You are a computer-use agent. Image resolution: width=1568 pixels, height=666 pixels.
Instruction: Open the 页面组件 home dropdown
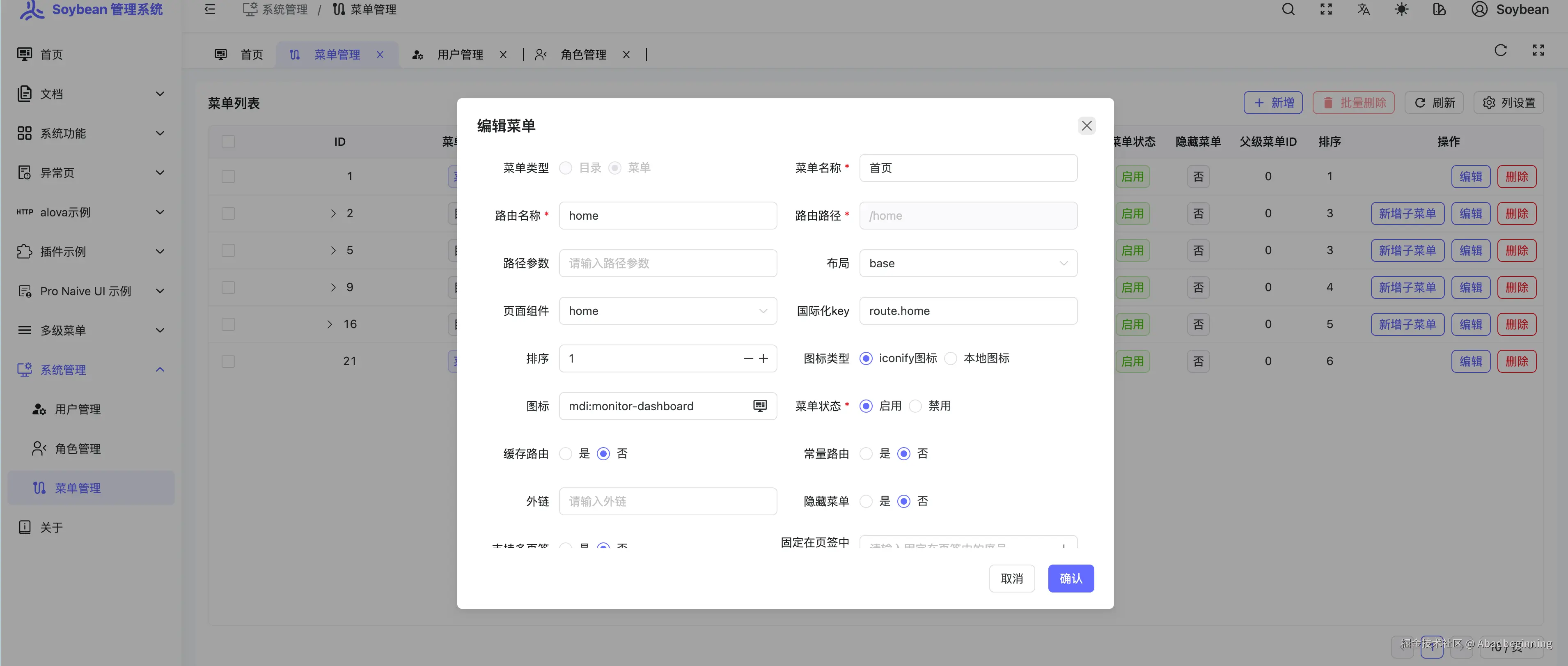tap(668, 311)
